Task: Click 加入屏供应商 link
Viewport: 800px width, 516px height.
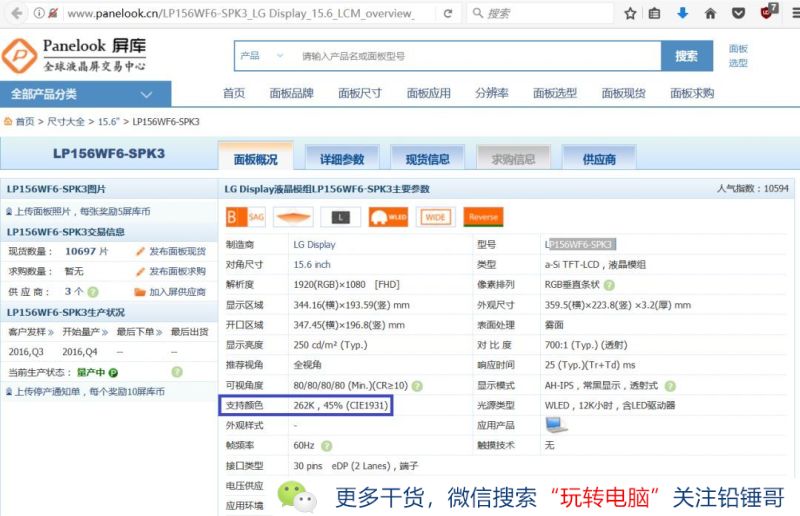Action: 177,292
